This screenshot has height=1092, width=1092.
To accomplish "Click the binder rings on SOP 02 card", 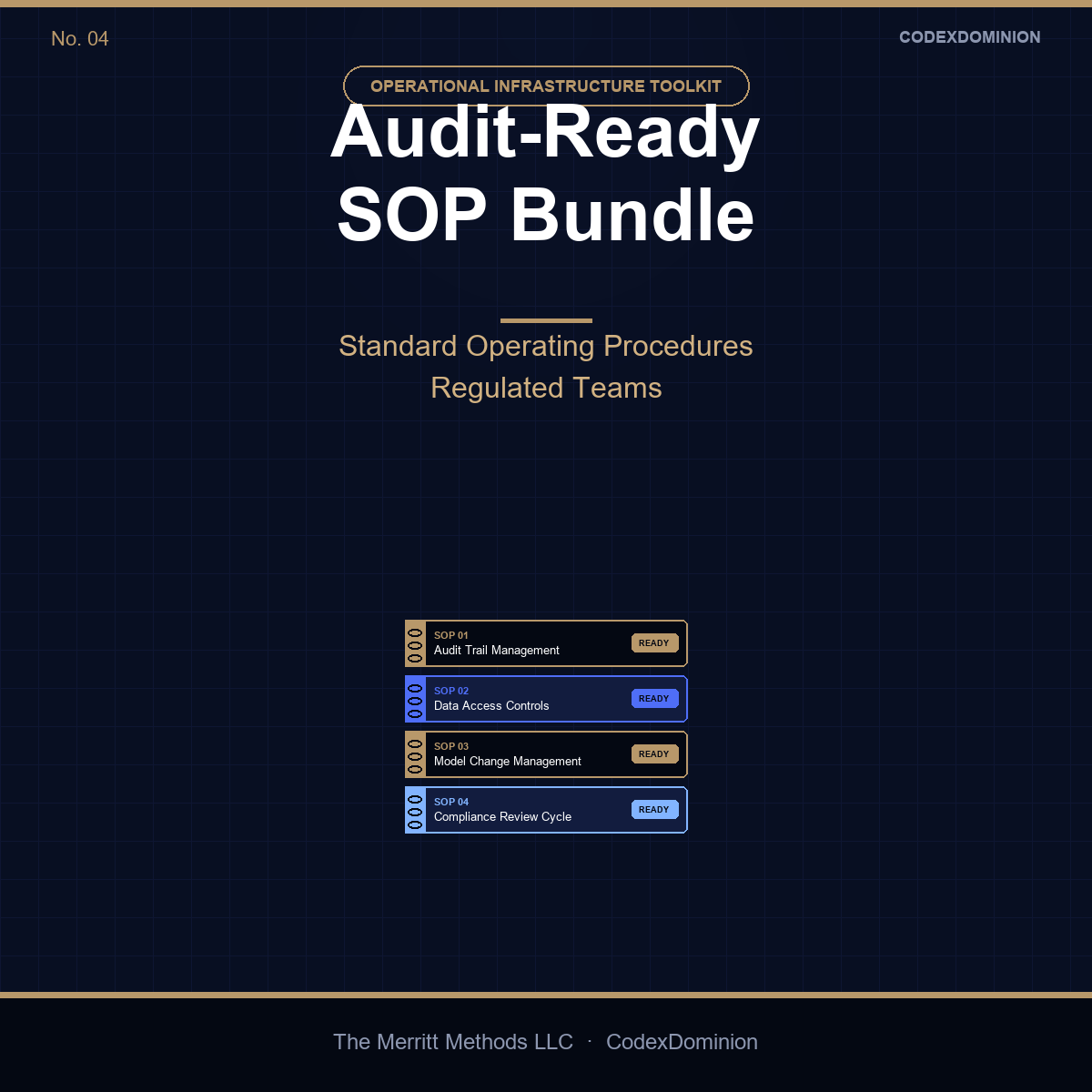I will point(415,700).
